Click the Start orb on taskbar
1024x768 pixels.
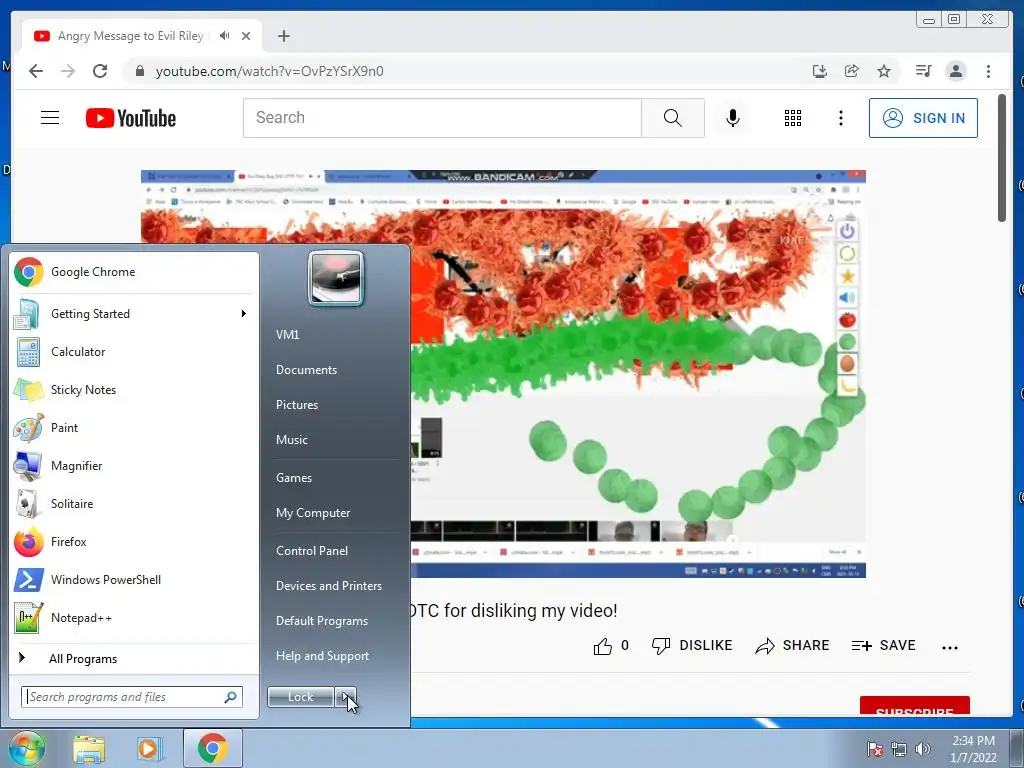coord(26,748)
